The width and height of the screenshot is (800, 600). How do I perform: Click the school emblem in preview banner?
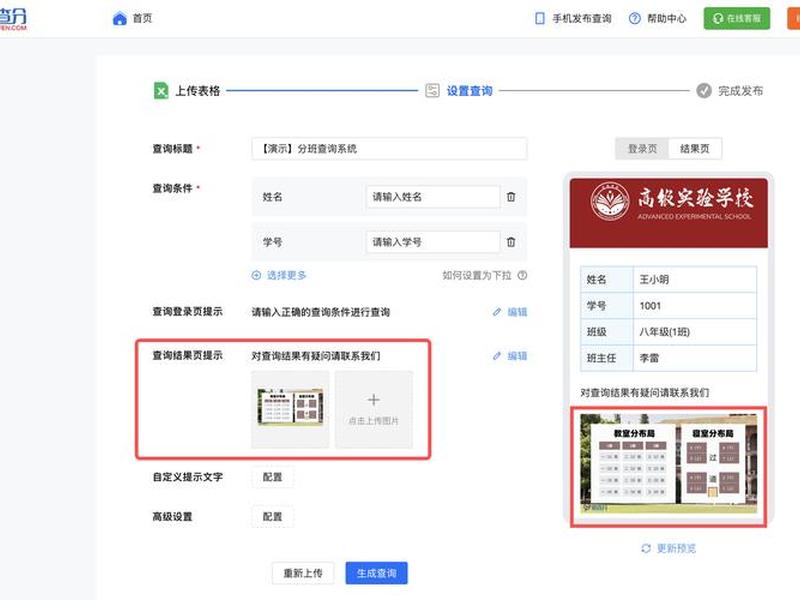pos(610,202)
